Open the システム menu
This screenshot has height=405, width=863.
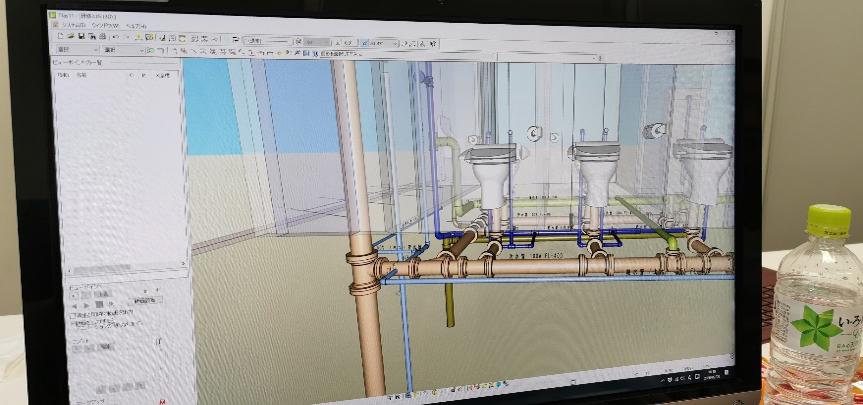coord(74,24)
